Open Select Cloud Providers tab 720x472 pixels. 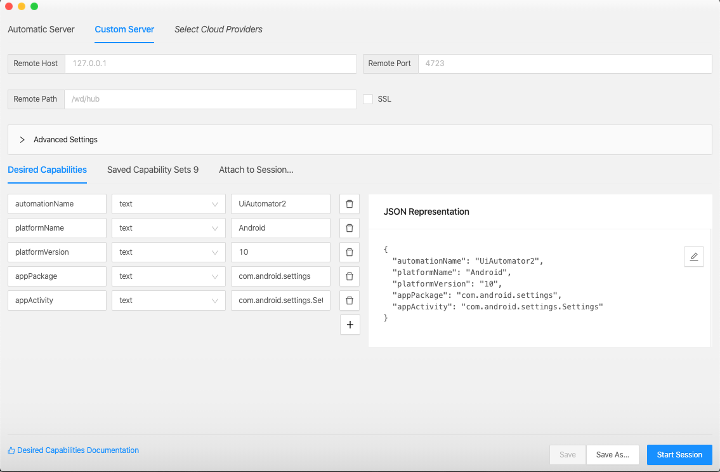(x=218, y=29)
